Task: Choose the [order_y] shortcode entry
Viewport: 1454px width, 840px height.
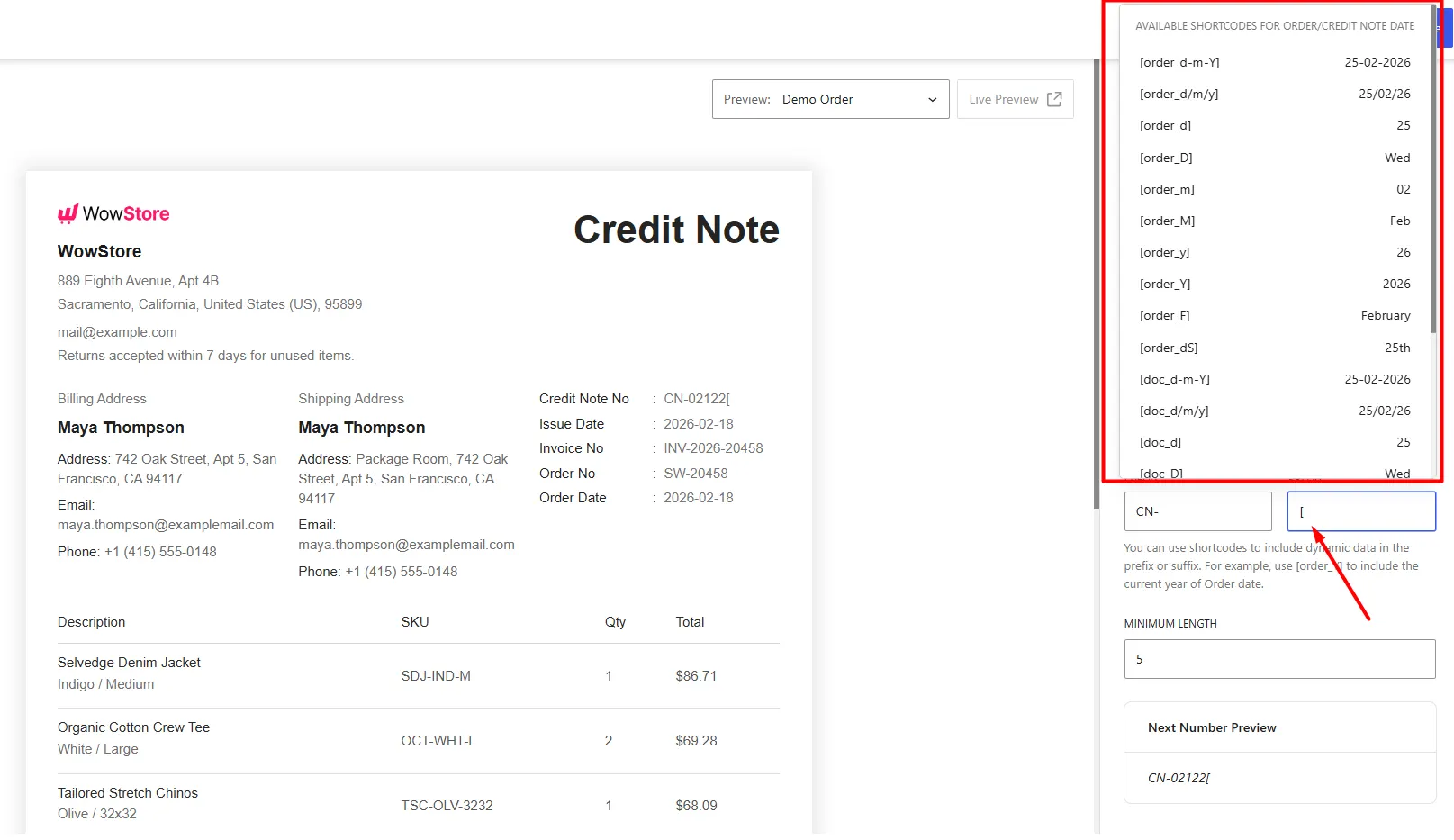Action: [x=1274, y=252]
